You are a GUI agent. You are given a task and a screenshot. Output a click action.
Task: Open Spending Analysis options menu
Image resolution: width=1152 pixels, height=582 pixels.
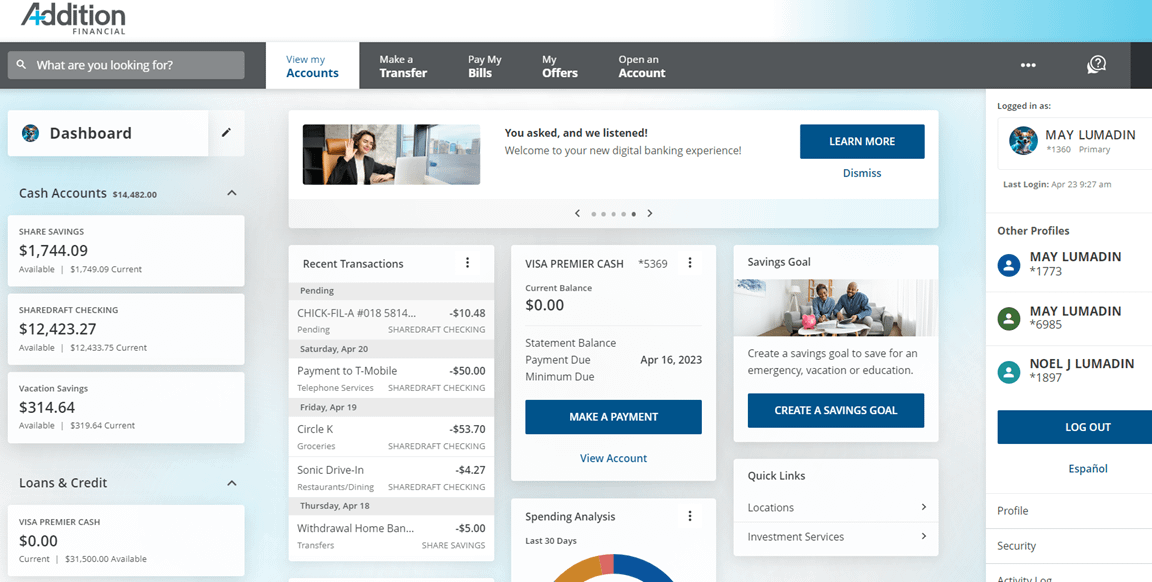tap(690, 516)
